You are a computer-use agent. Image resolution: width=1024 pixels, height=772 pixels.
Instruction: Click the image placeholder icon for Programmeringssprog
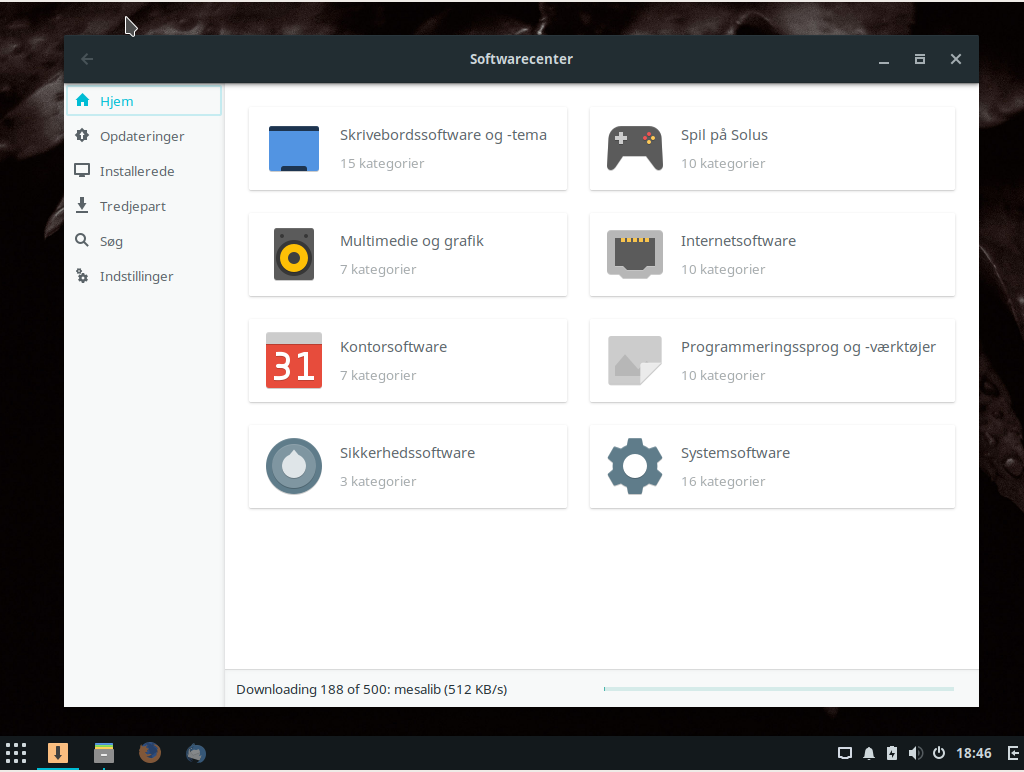click(635, 361)
